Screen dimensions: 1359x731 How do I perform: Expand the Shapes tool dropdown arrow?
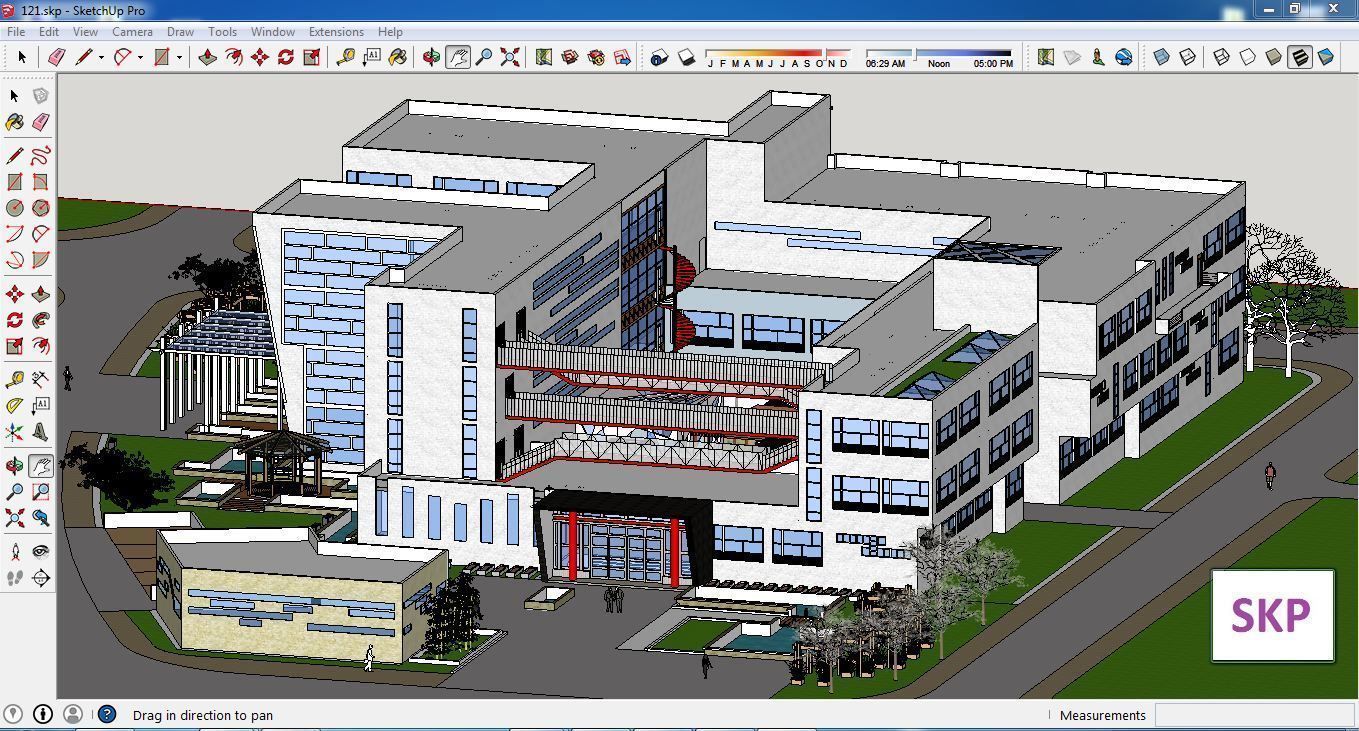179,58
